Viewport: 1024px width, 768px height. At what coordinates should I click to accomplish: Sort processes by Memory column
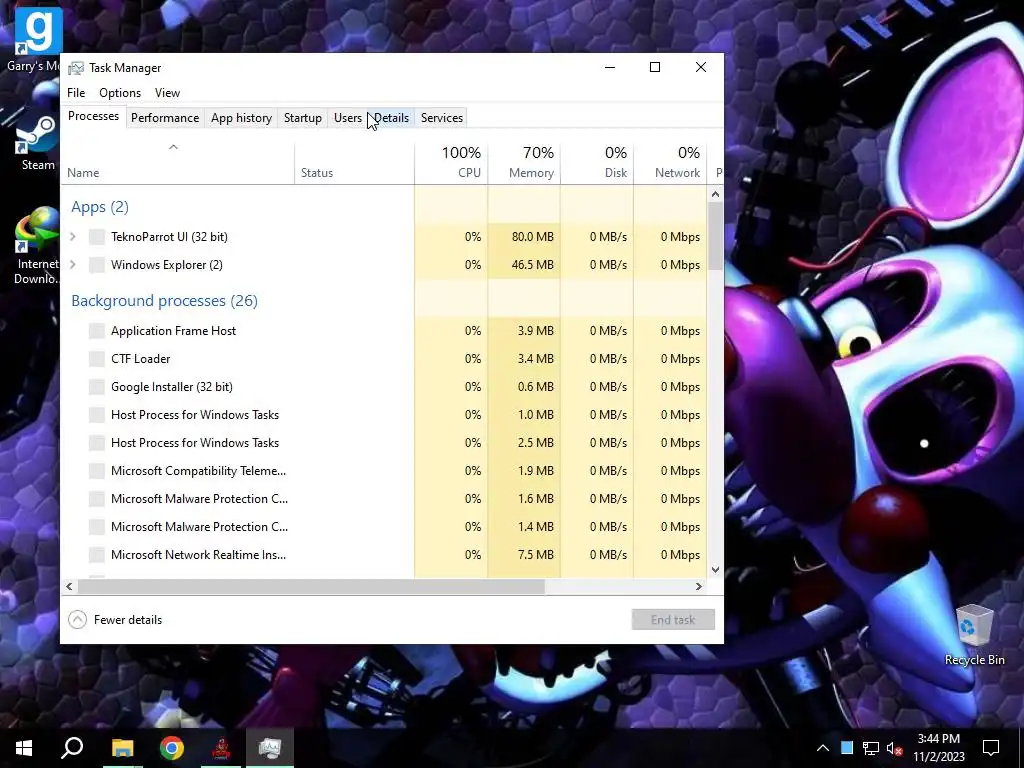pos(524,162)
